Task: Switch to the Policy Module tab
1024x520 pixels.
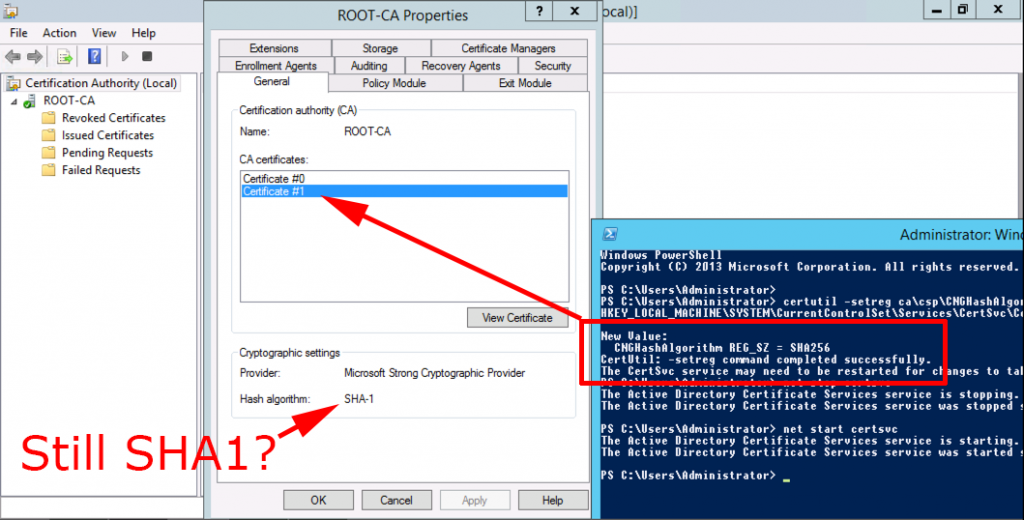Action: (394, 83)
